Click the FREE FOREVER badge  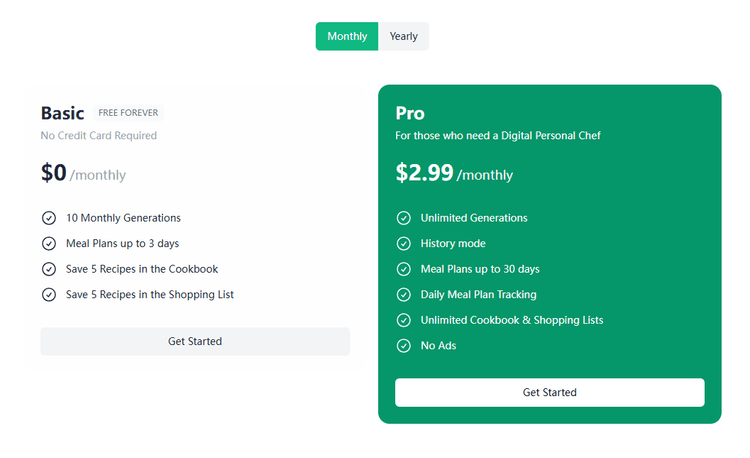(x=128, y=113)
